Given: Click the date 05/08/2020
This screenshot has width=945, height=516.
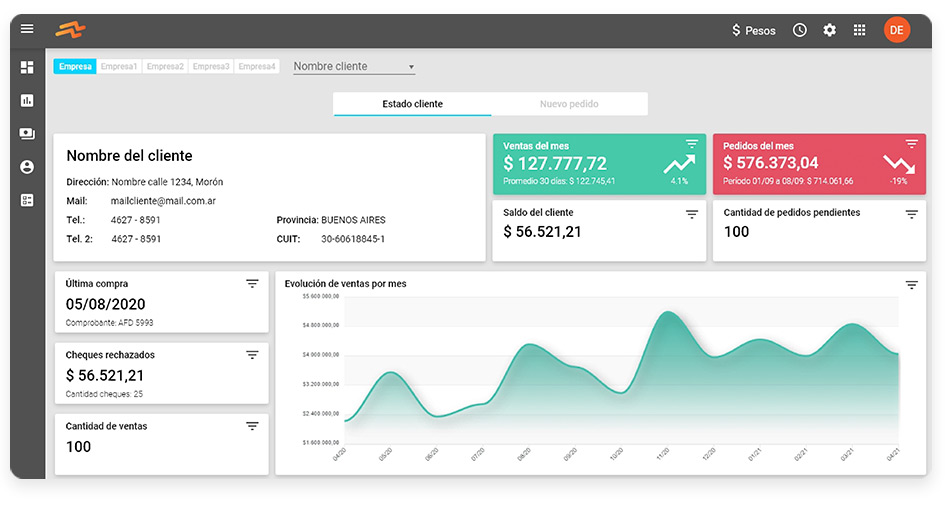Looking at the screenshot, I should coord(105,304).
